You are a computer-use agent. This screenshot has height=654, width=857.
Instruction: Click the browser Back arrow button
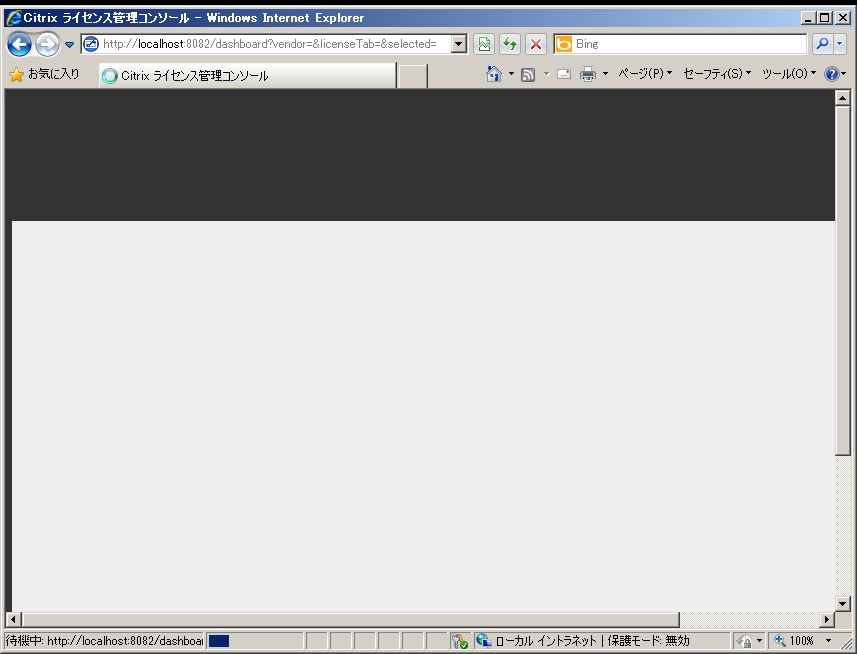pyautogui.click(x=19, y=44)
